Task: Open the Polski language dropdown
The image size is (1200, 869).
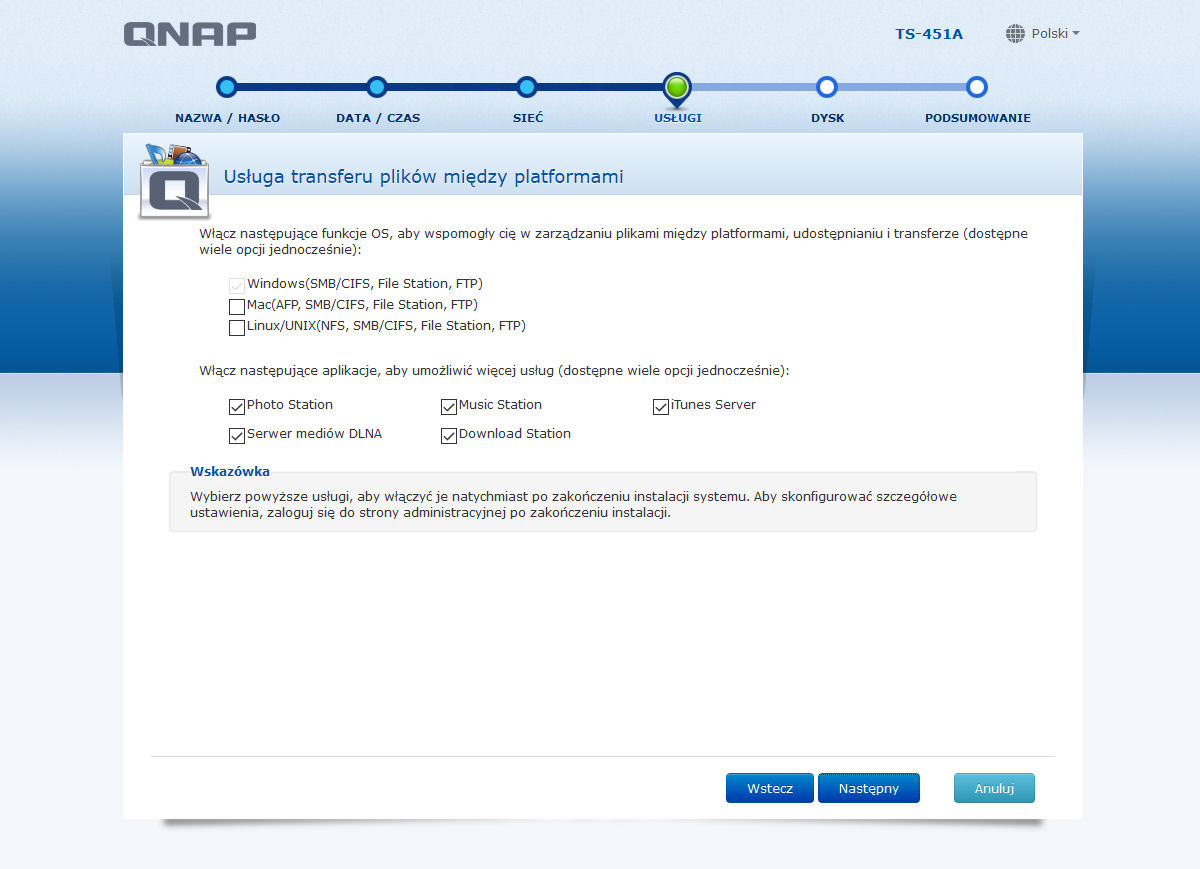Action: (x=1055, y=33)
